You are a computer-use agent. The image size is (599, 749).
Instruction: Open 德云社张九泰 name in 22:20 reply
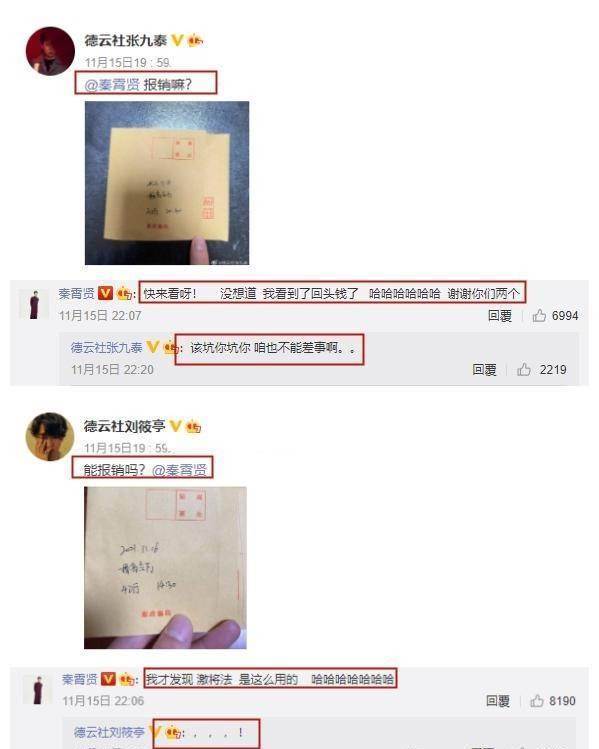[x=107, y=347]
